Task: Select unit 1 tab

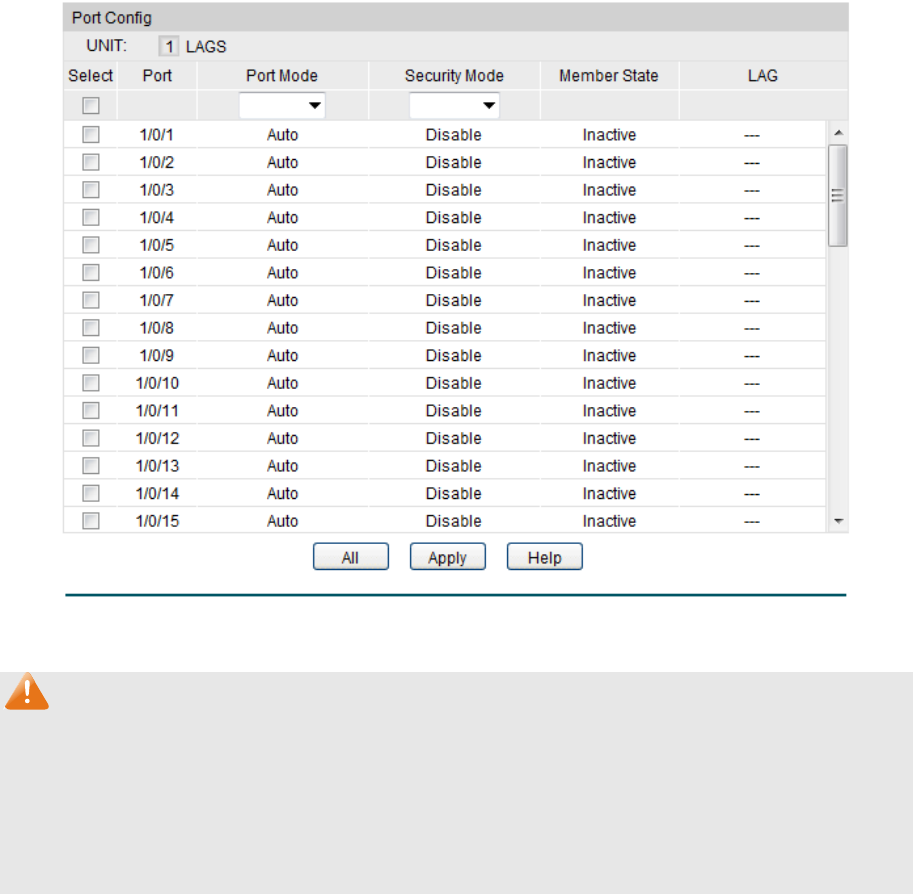Action: click(169, 47)
